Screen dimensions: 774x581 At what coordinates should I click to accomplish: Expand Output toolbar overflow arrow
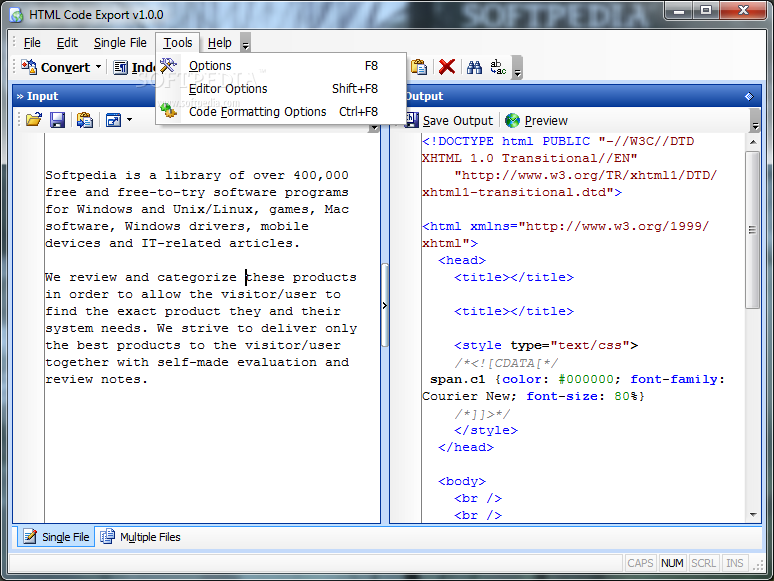755,120
